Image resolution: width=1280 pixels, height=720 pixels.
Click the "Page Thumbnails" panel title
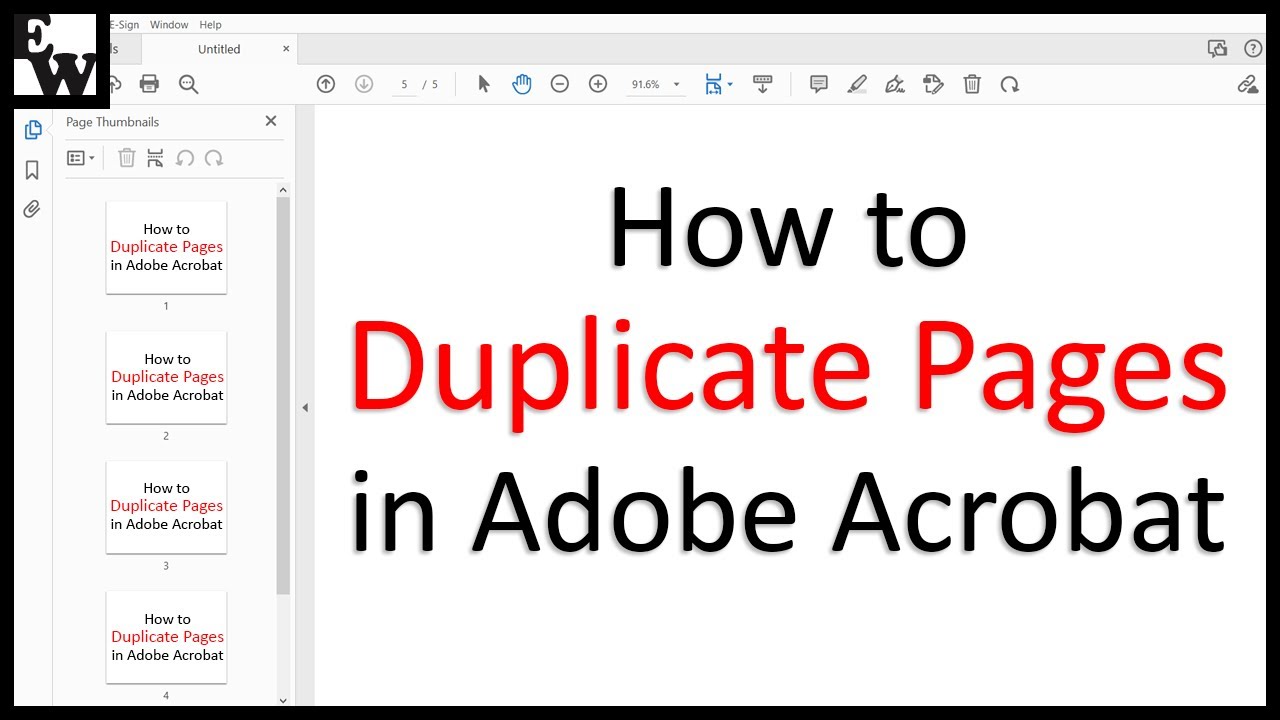[x=112, y=122]
